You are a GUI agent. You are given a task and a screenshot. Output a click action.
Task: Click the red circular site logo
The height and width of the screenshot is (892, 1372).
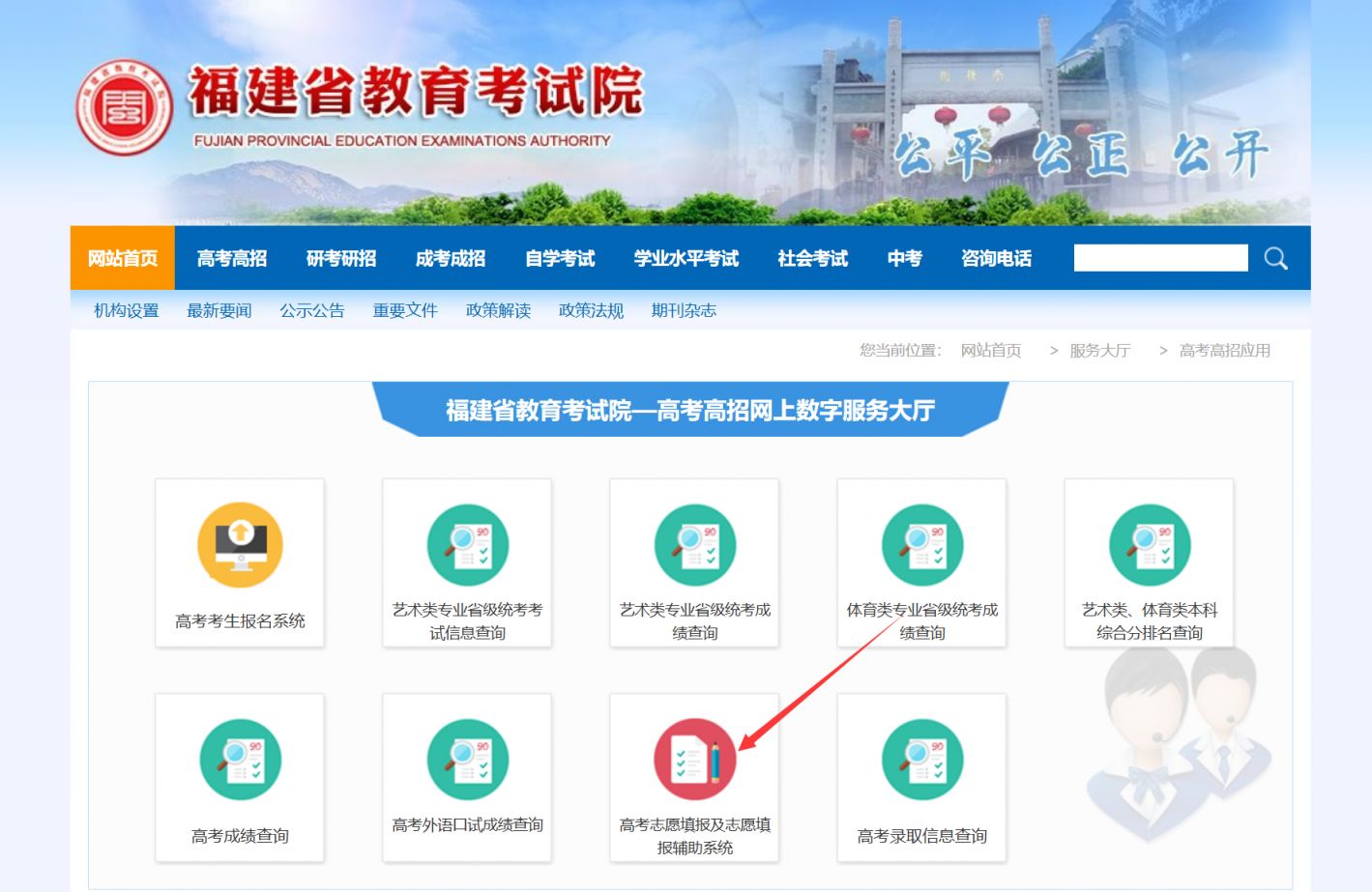[x=124, y=107]
